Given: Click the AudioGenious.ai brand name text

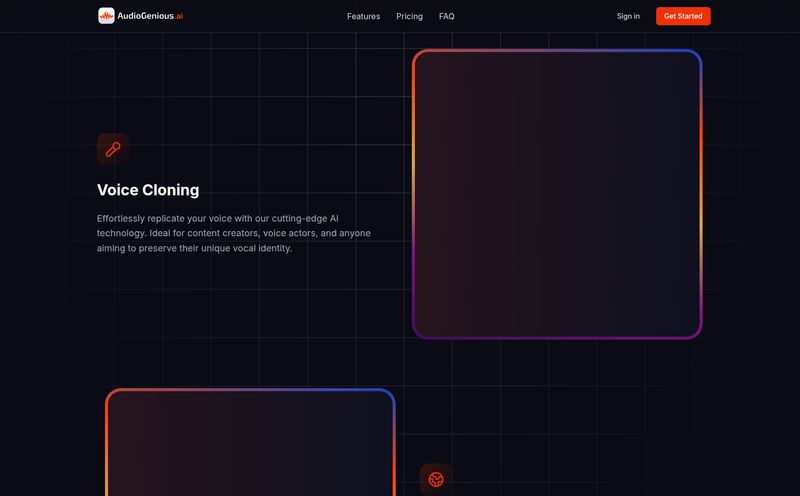Looking at the screenshot, I should pos(150,16).
